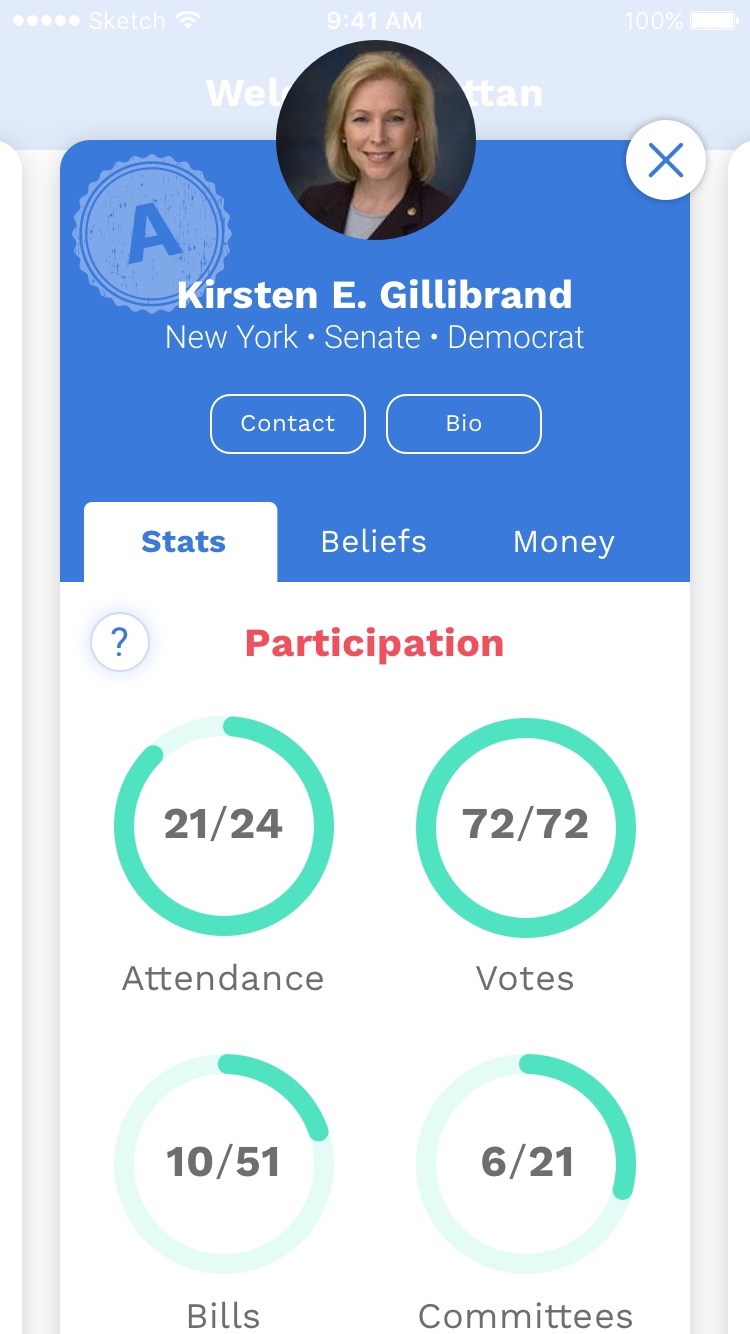Tap the Participation section heading
Screen dimensions: 750x1334
pyautogui.click(x=375, y=643)
